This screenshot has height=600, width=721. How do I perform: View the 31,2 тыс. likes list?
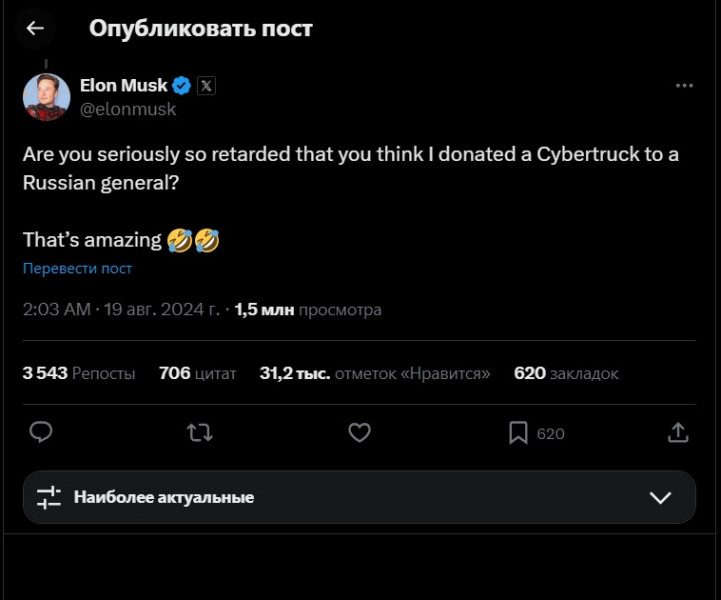point(374,373)
